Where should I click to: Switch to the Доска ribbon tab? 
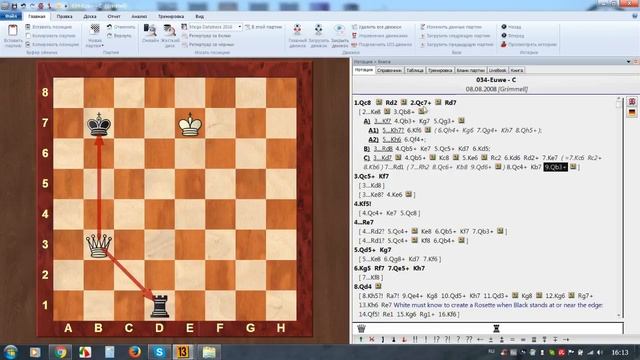point(90,17)
